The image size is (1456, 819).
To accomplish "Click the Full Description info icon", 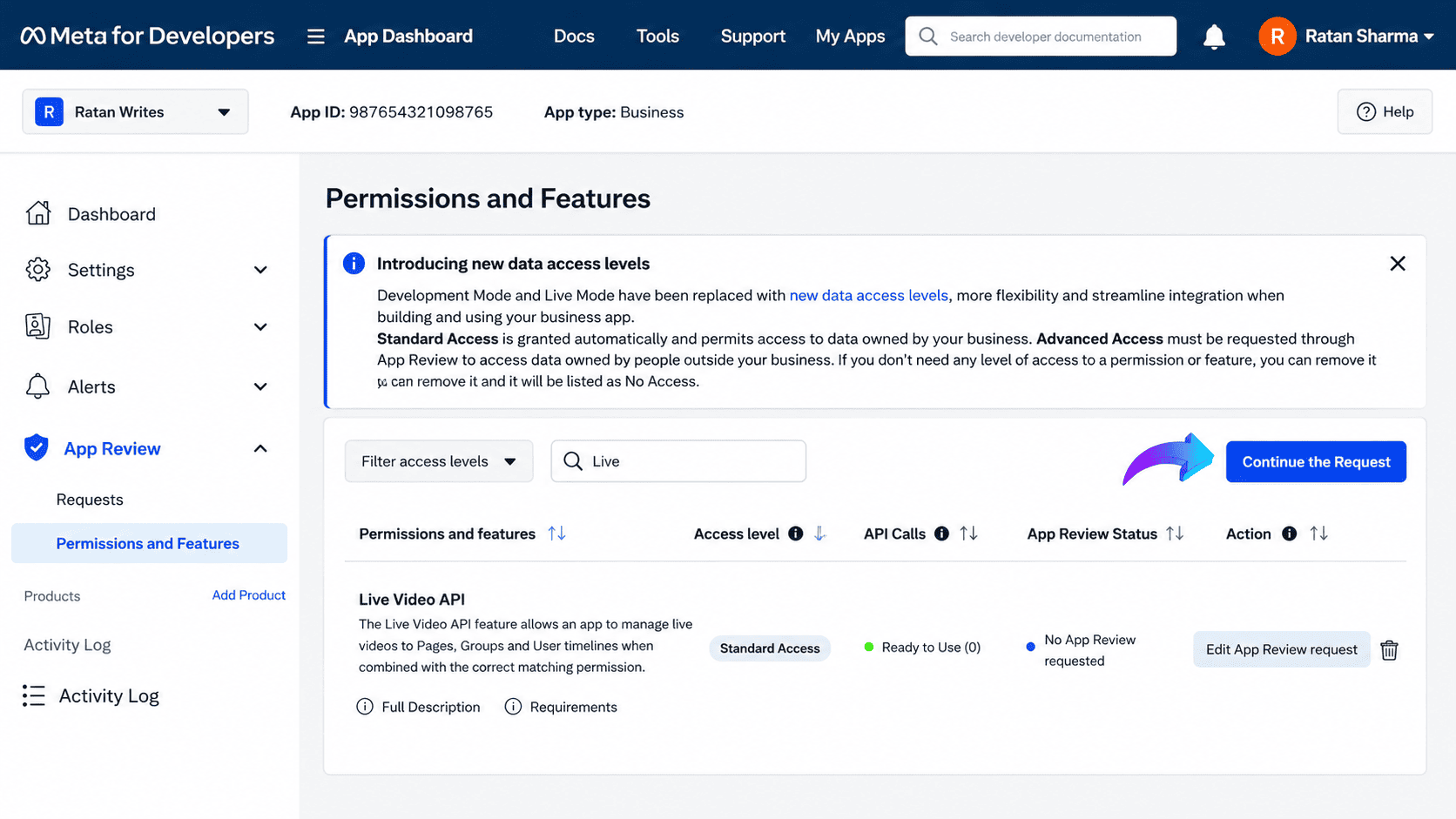I will coord(365,706).
